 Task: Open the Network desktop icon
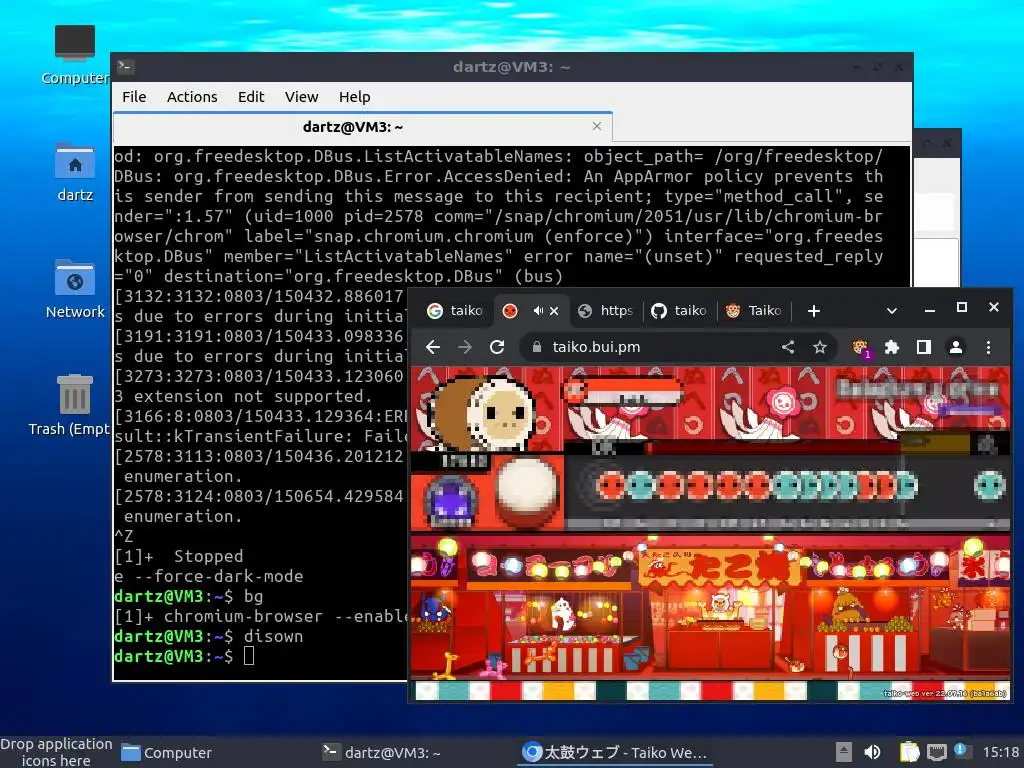click(74, 289)
